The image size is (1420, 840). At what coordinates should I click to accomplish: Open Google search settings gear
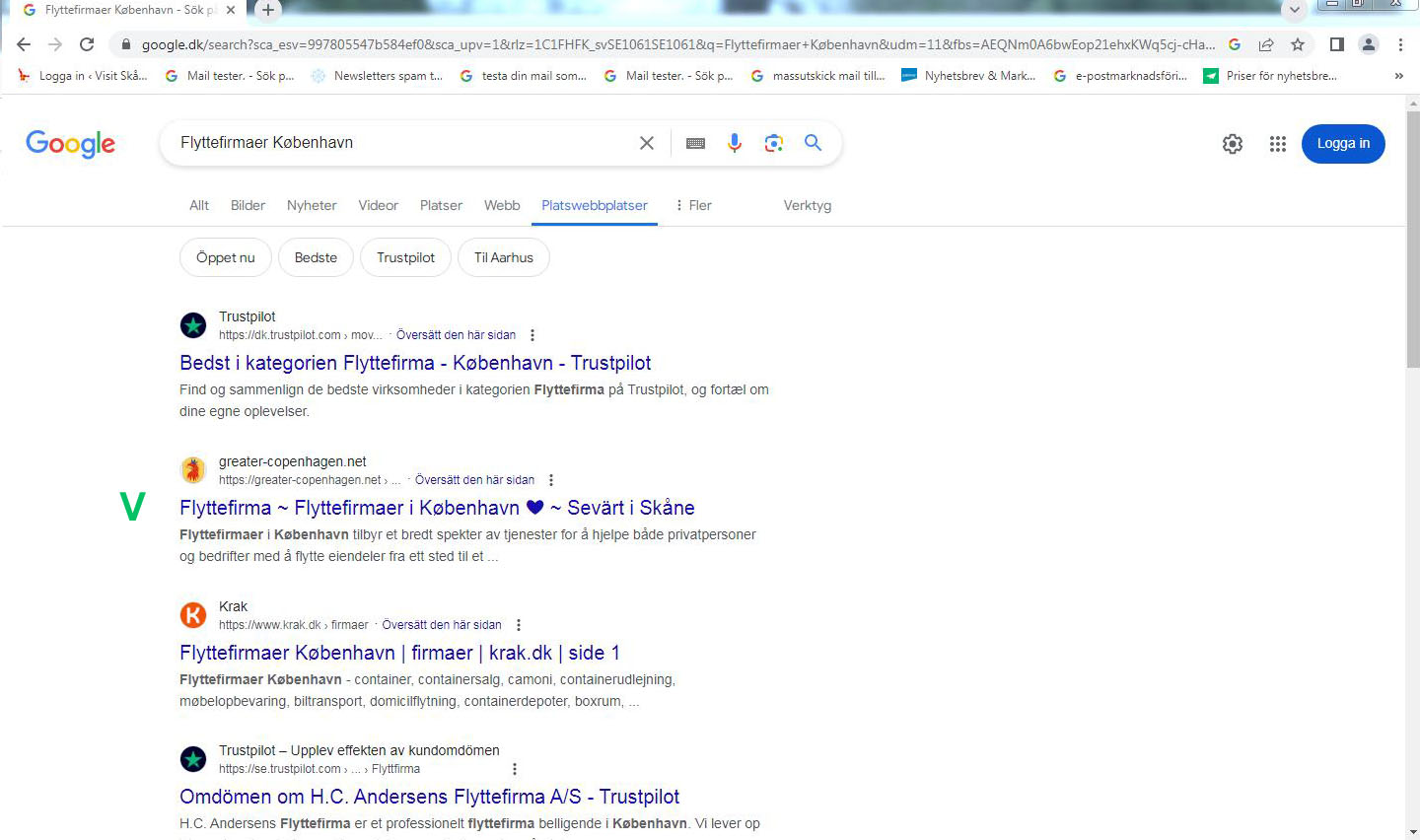[1233, 144]
